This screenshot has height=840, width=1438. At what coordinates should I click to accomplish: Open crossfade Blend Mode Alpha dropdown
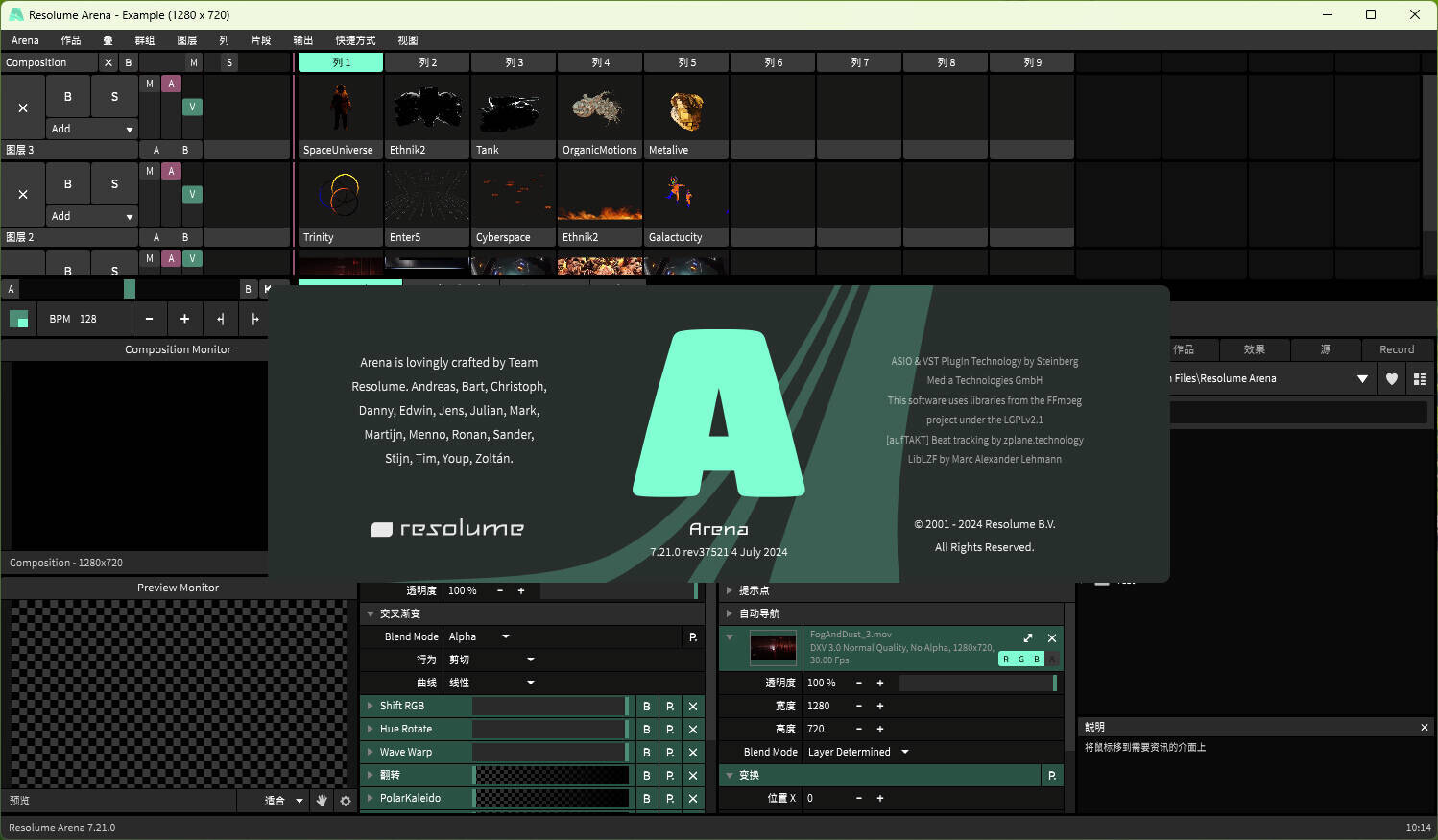479,636
